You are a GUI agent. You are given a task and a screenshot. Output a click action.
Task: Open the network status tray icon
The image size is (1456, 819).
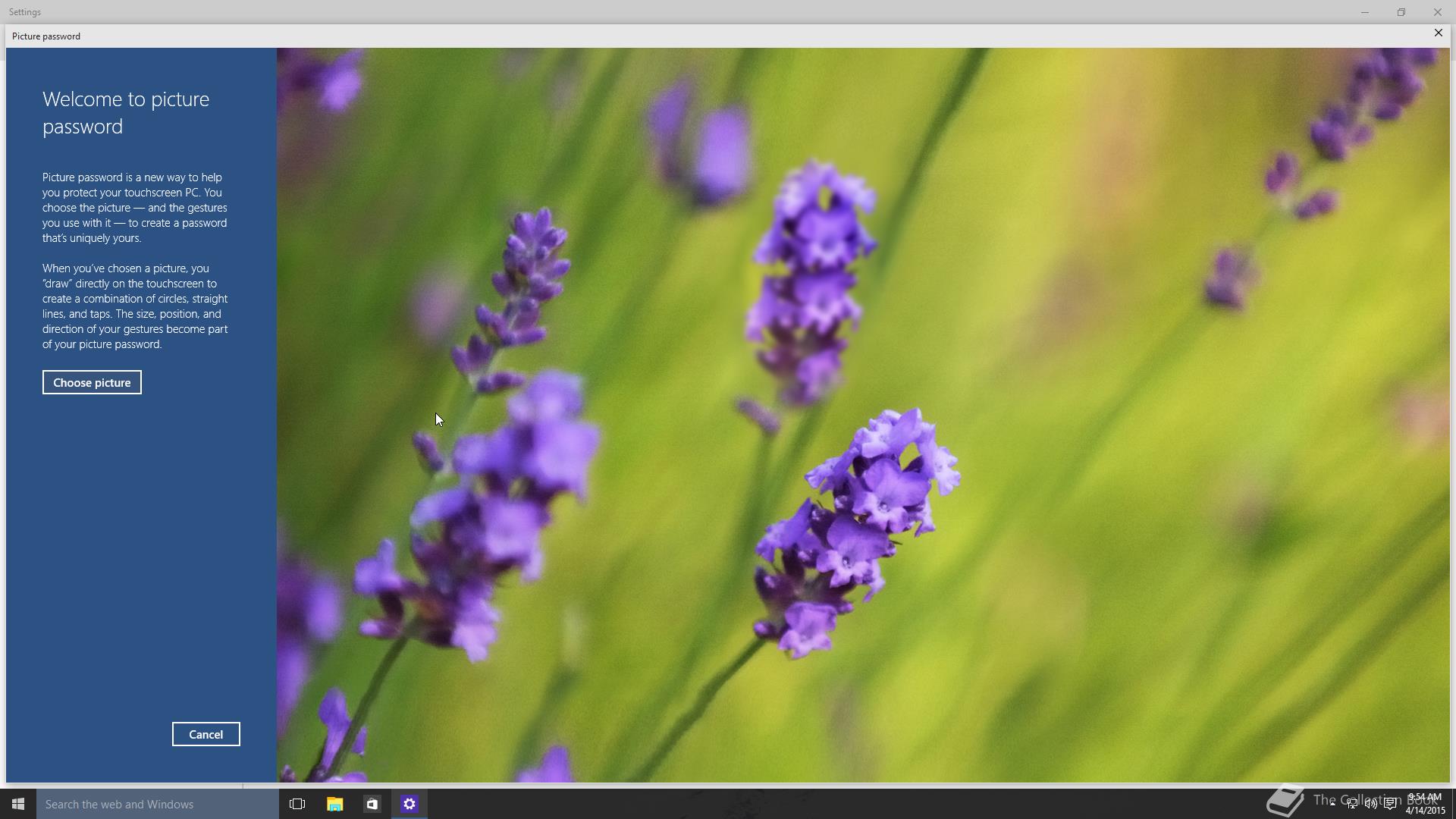click(1352, 804)
